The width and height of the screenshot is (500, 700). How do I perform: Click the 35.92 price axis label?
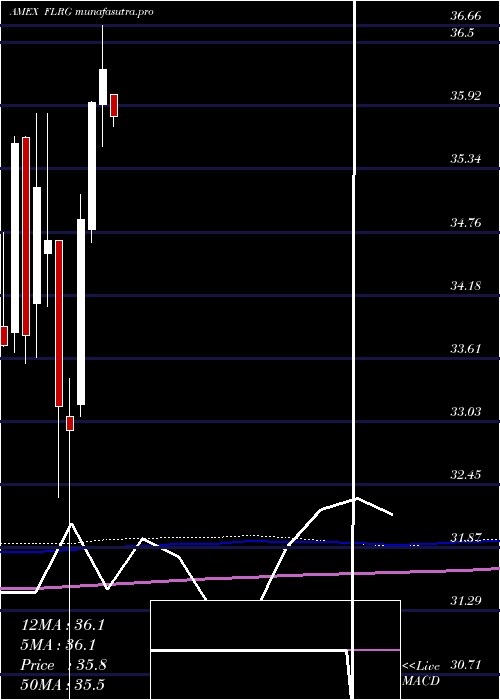click(466, 96)
